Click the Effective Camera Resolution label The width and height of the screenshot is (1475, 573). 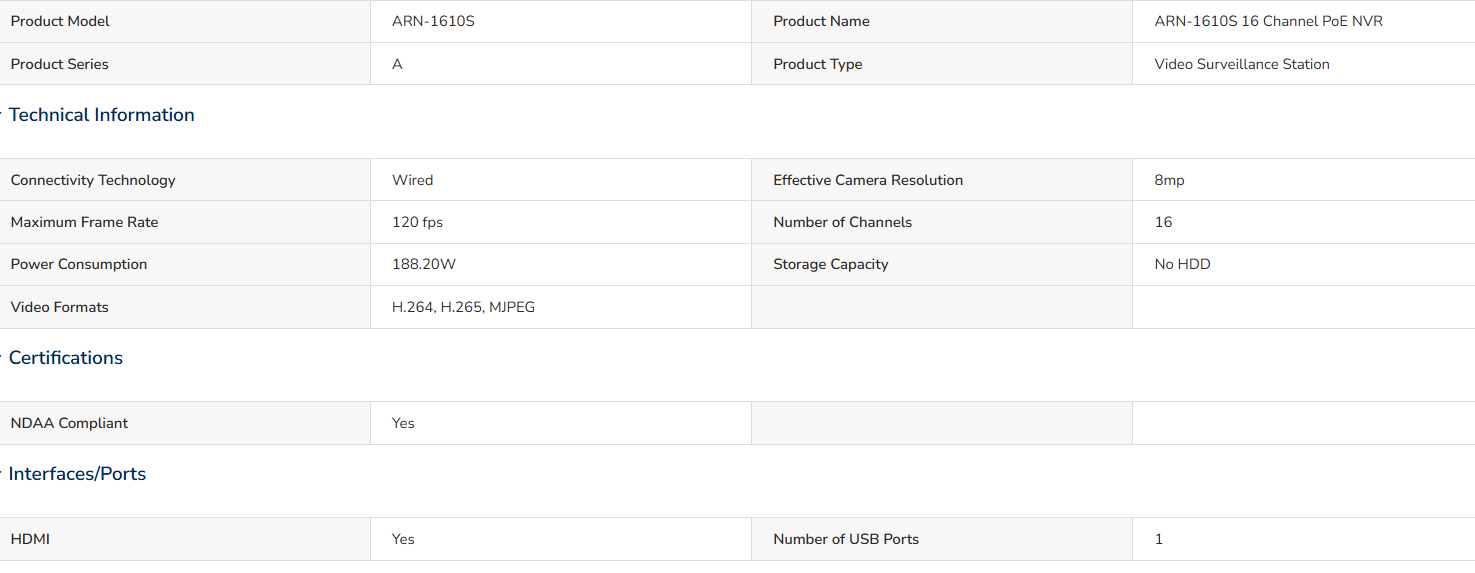tap(868, 180)
